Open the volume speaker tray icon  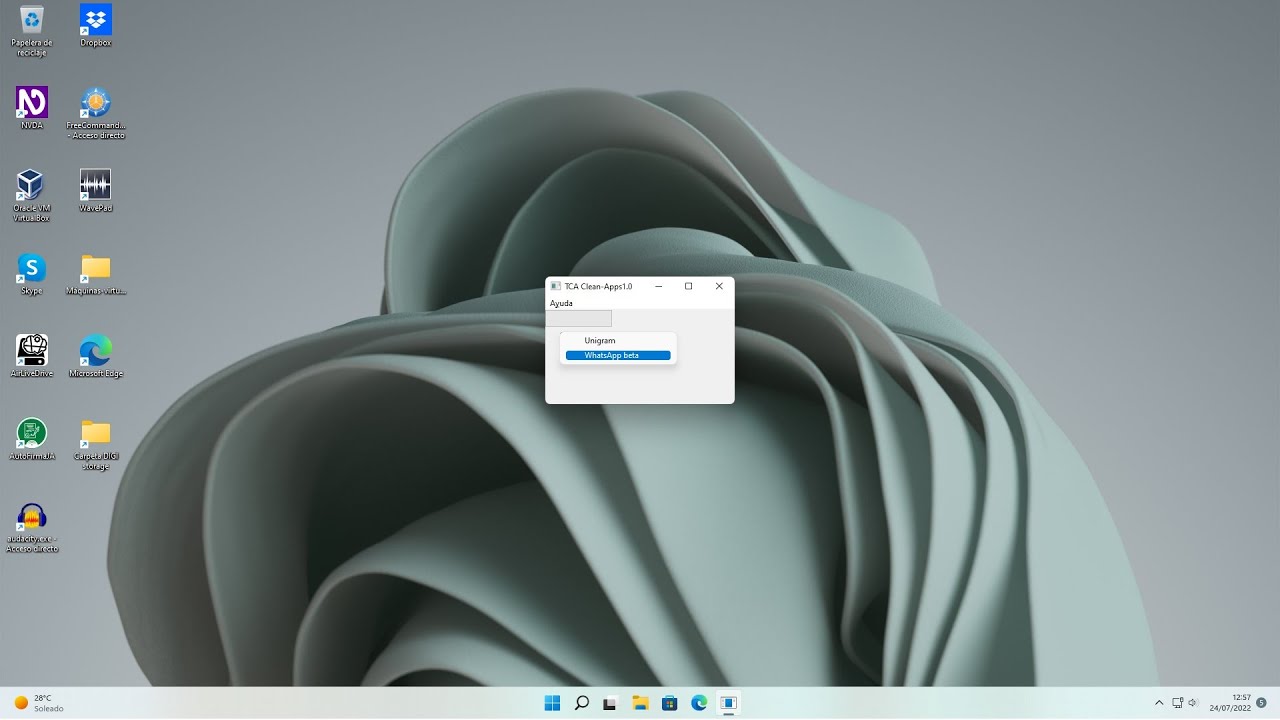coord(1193,703)
